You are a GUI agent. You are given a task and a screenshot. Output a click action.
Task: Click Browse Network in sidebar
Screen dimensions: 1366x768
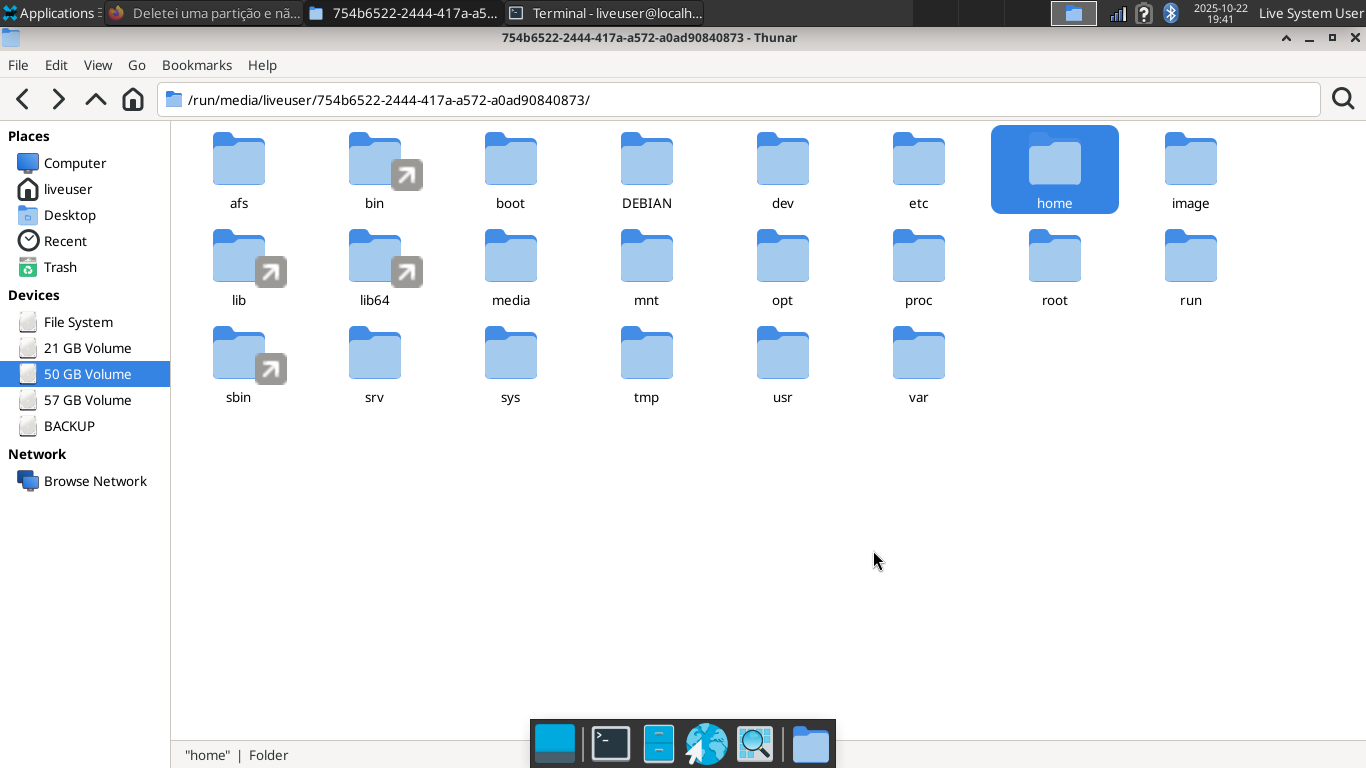95,481
